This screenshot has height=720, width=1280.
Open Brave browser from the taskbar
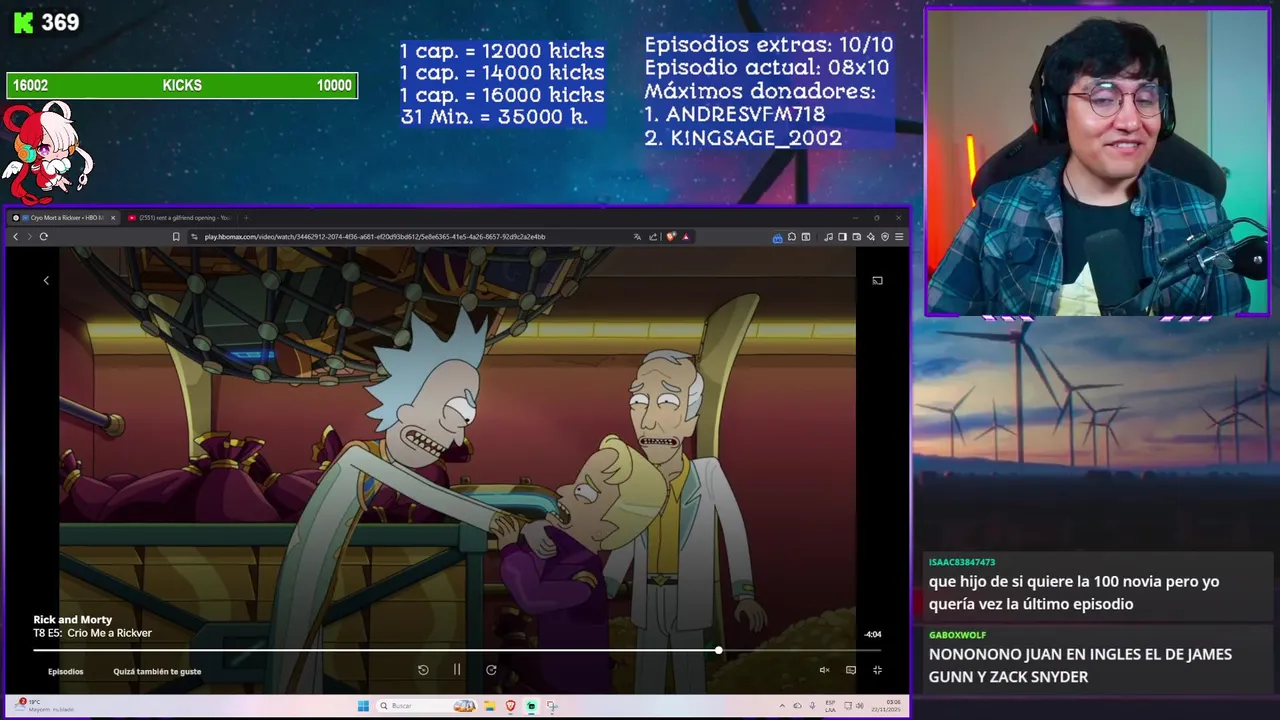tap(511, 706)
